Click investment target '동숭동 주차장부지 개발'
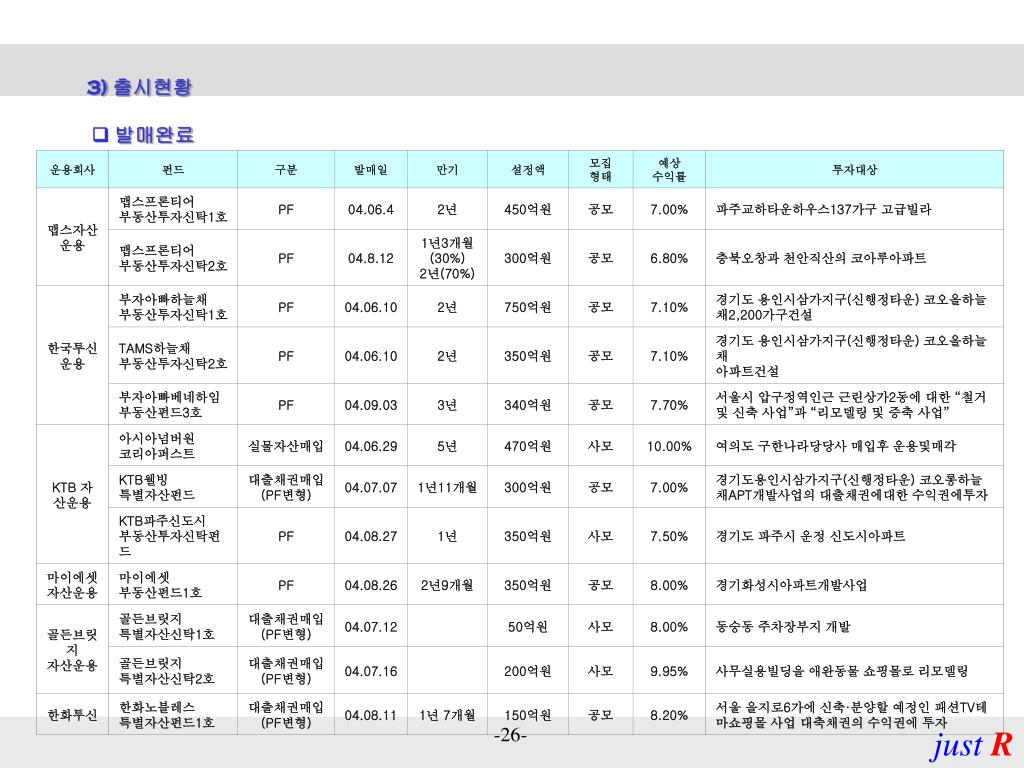 (x=783, y=627)
